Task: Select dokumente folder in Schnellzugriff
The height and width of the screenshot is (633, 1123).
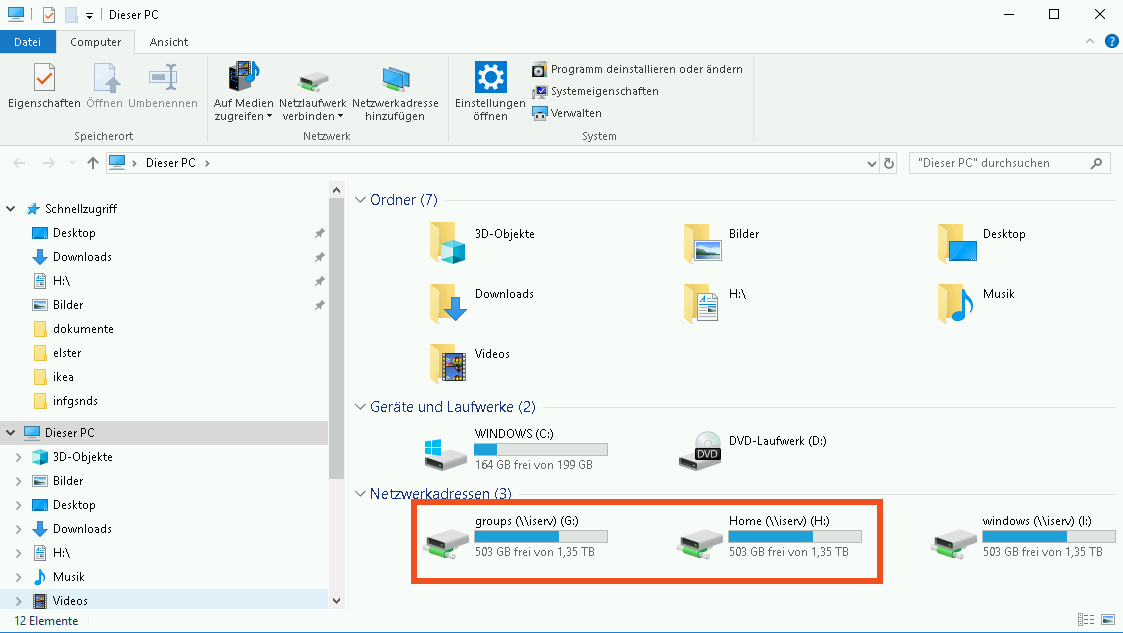Action: [x=82, y=329]
